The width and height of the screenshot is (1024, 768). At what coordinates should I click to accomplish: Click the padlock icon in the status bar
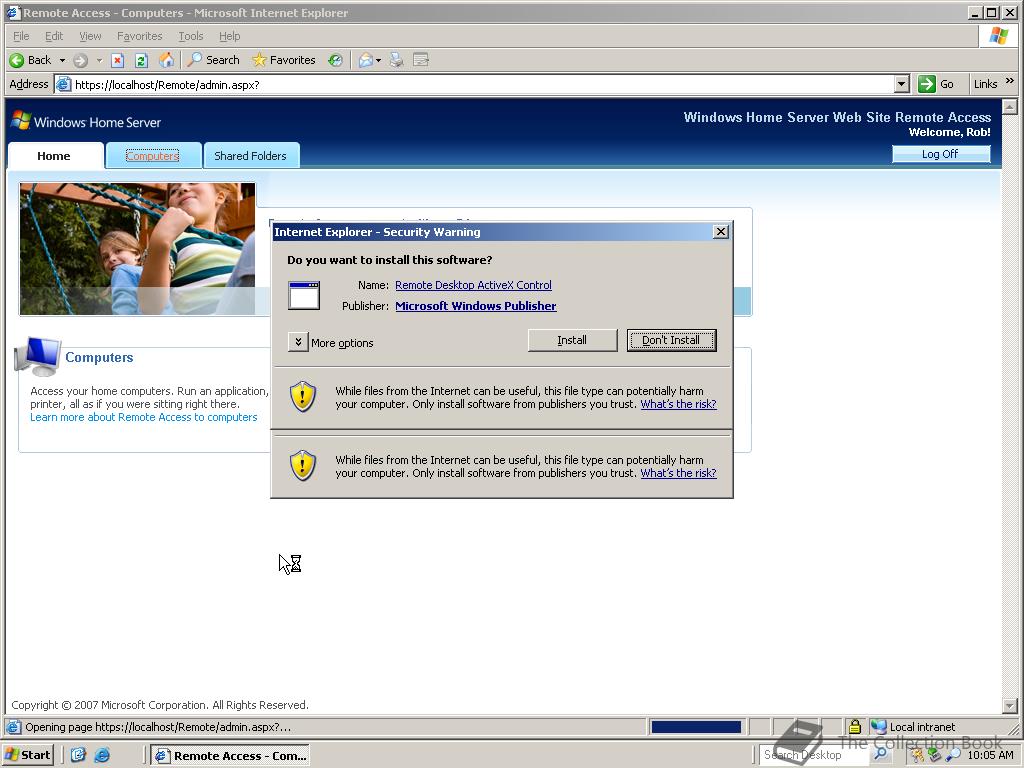coord(854,727)
